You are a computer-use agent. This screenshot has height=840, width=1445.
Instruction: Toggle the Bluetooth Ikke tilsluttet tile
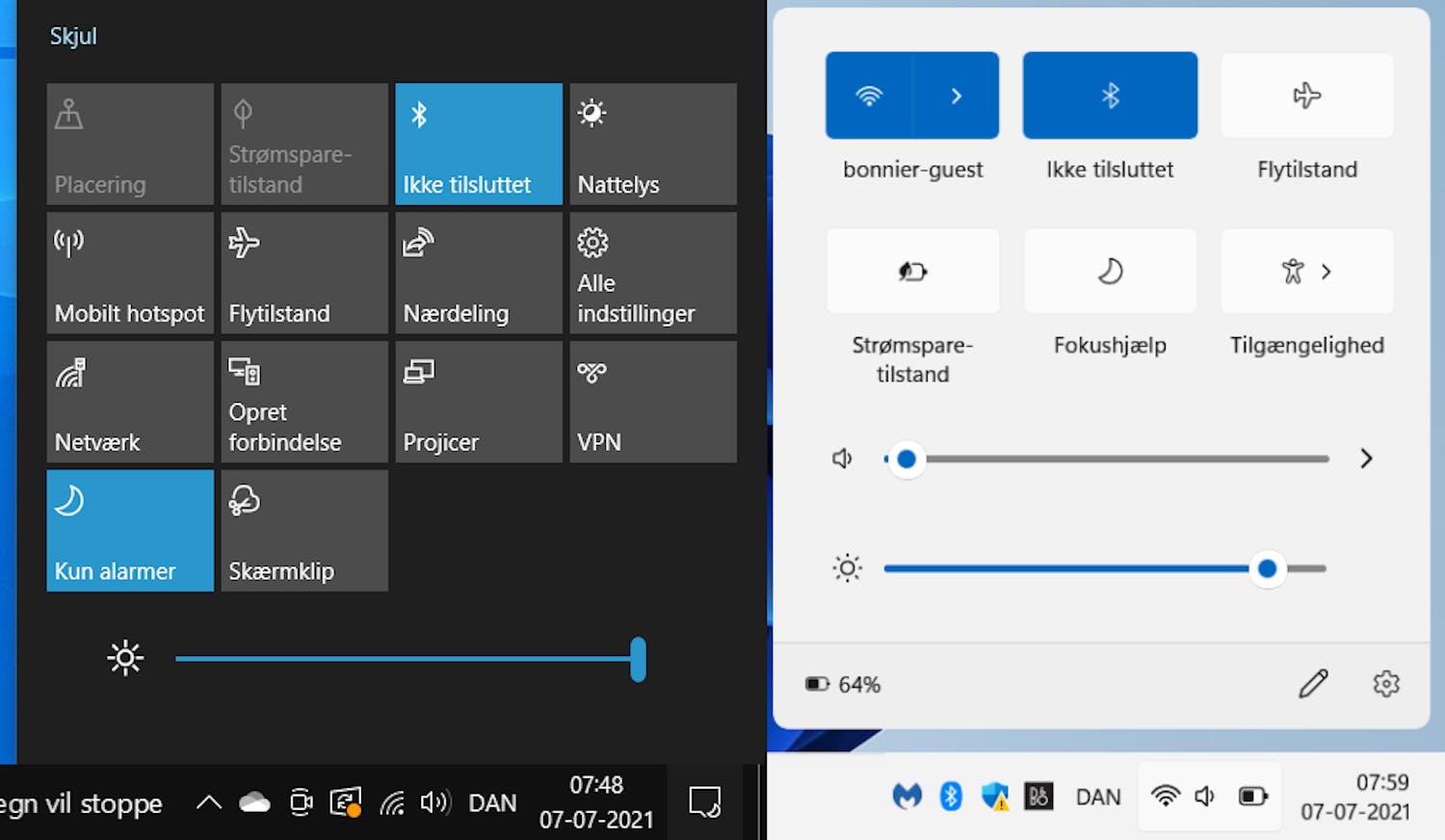pos(1109,94)
